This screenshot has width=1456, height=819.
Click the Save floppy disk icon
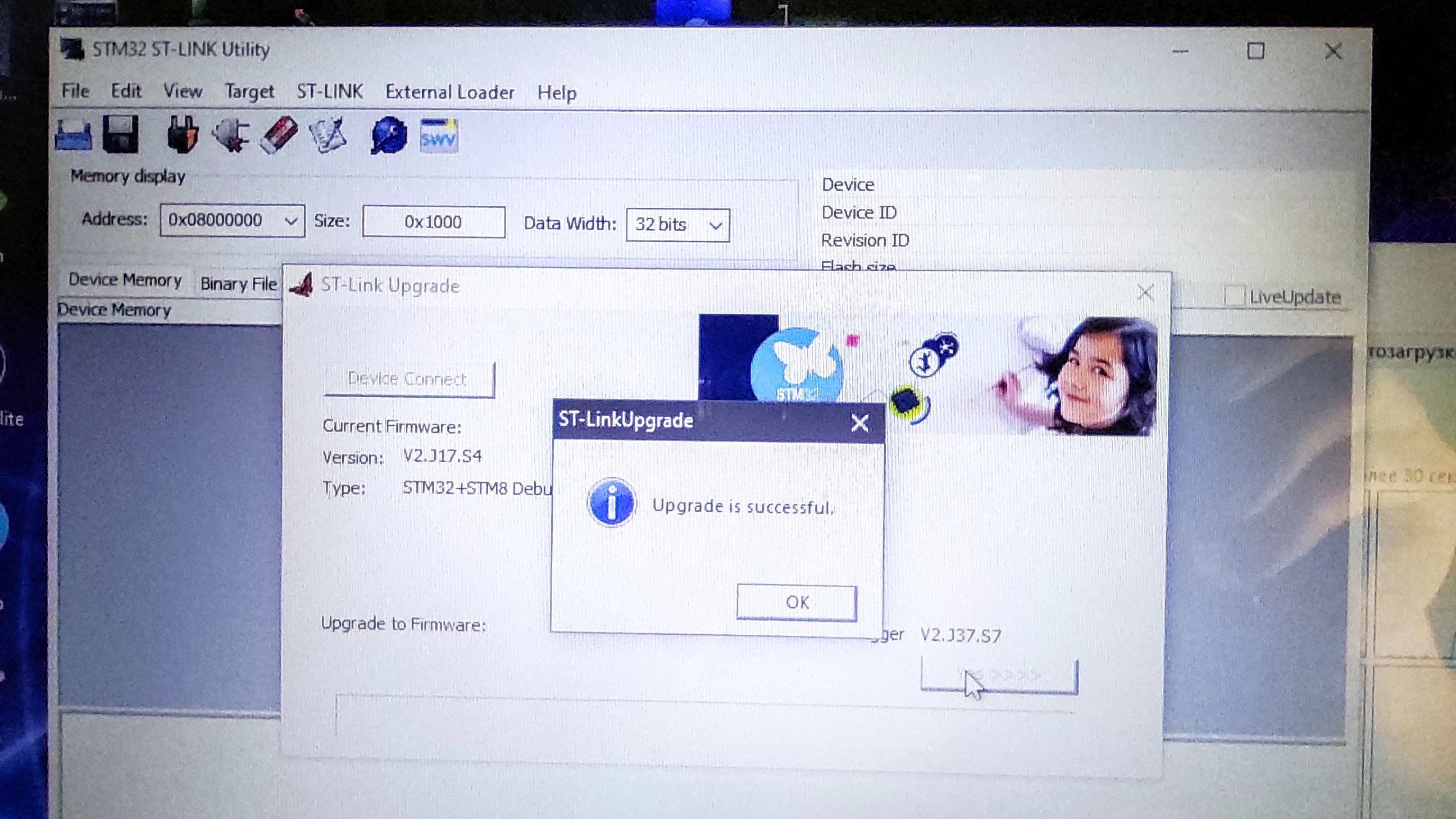click(x=120, y=135)
